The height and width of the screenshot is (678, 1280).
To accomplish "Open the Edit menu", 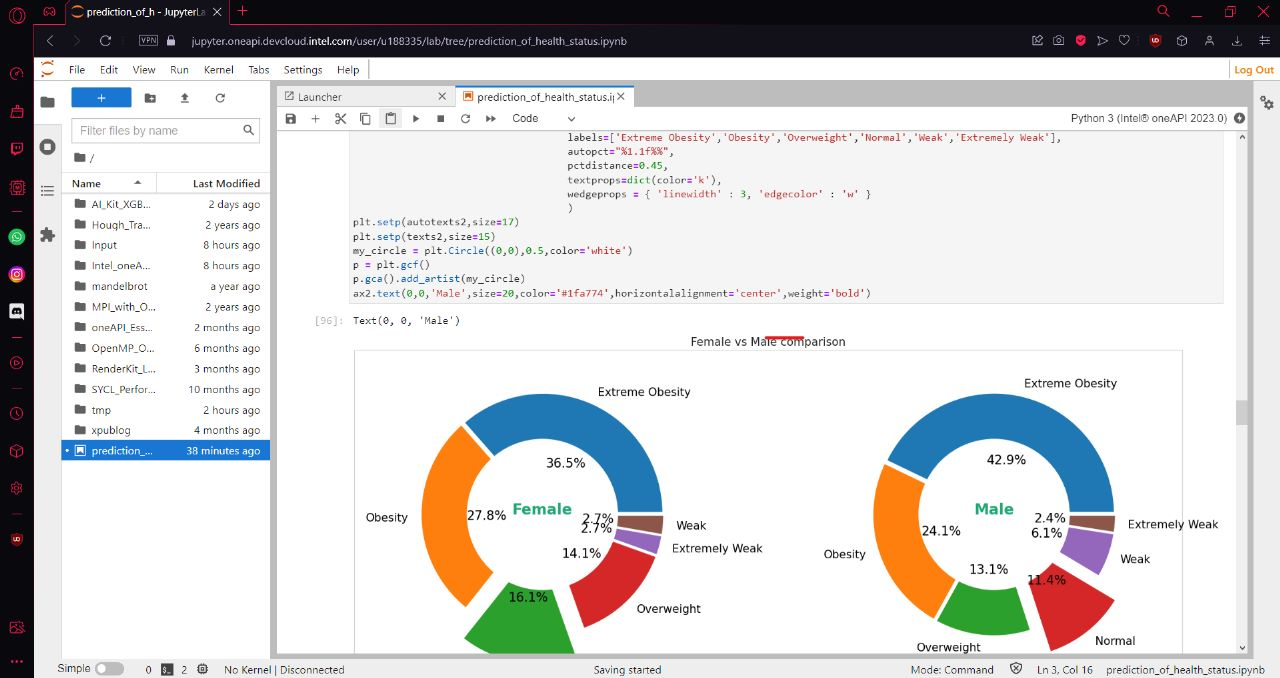I will click(x=109, y=70).
